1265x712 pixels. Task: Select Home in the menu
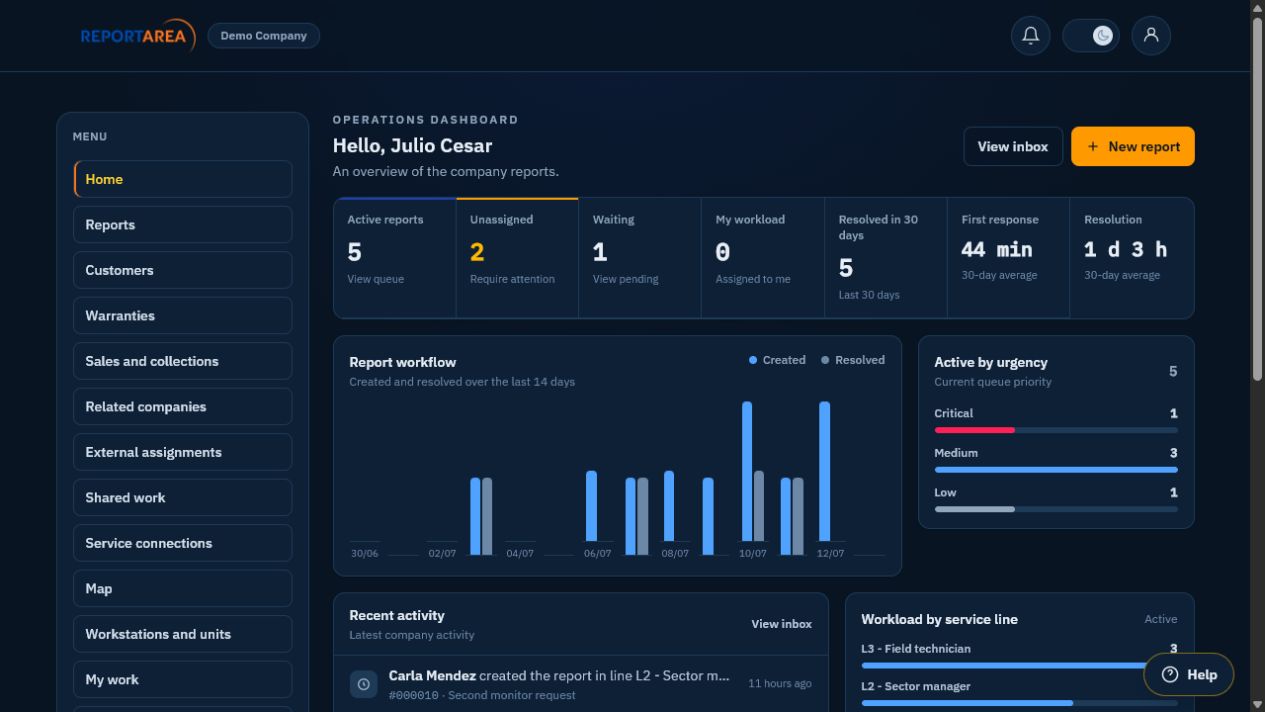(x=183, y=179)
